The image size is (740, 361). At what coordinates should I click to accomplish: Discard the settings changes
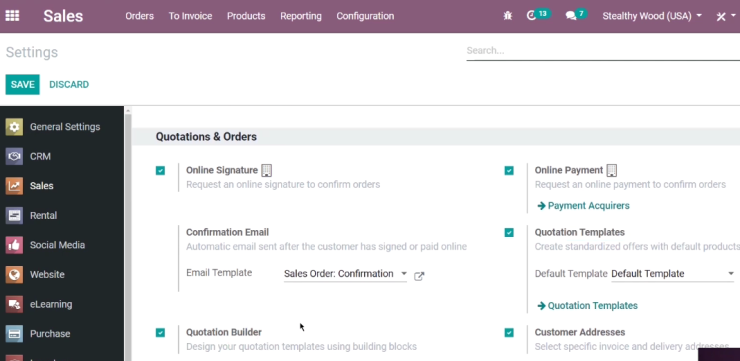pos(69,84)
